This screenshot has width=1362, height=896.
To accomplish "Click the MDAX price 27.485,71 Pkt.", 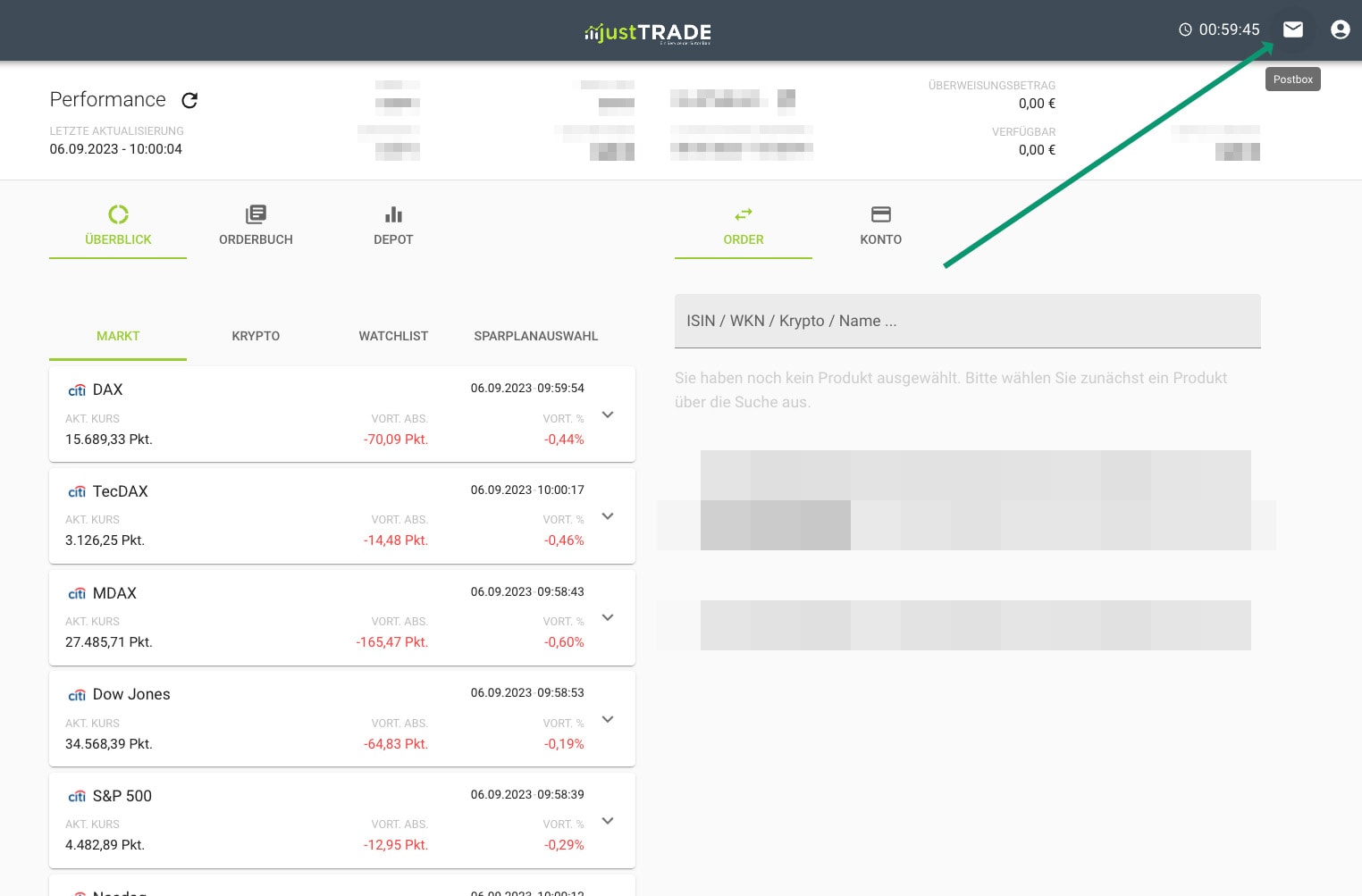I will point(109,642).
